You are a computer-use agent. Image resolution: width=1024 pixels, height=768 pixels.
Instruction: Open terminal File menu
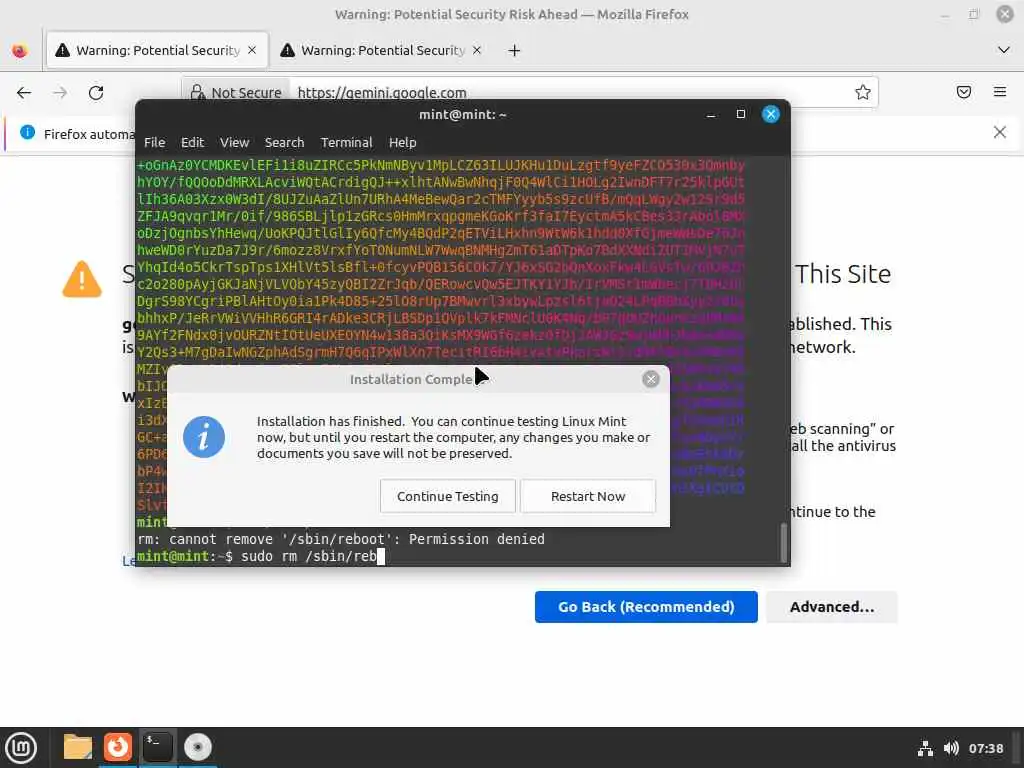155,142
